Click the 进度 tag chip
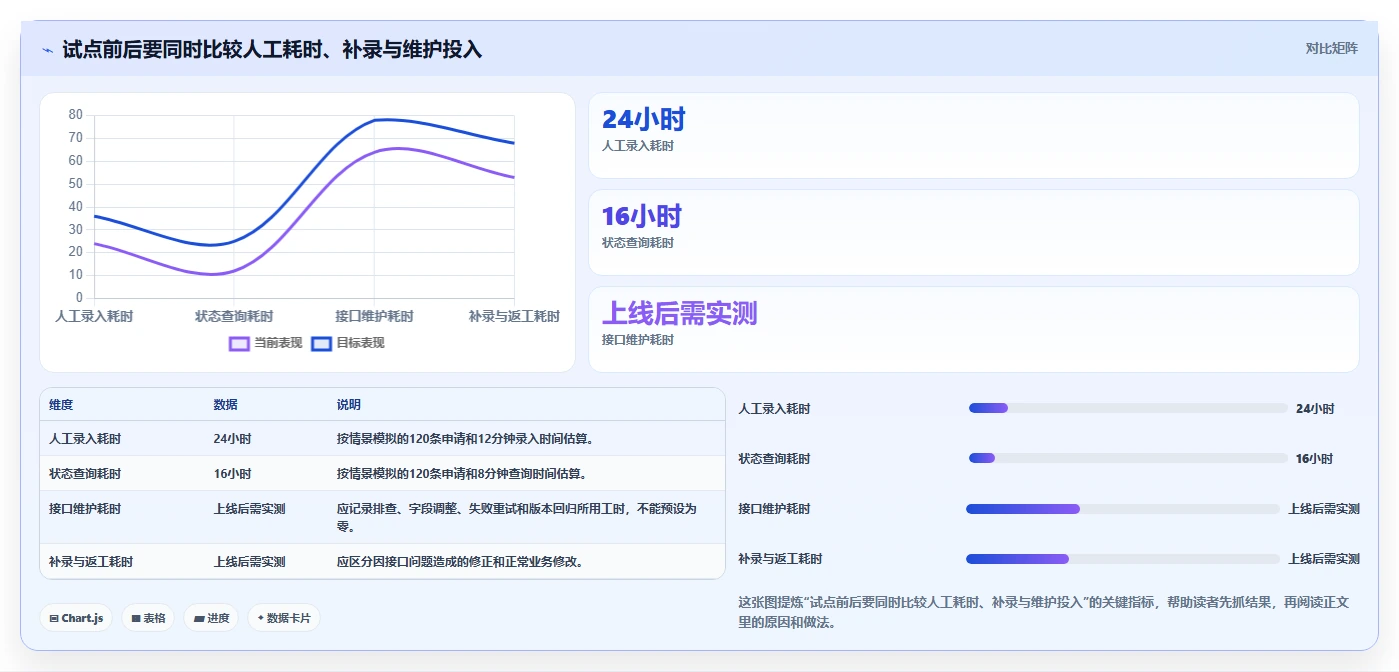1399x672 pixels. pyautogui.click(x=211, y=618)
